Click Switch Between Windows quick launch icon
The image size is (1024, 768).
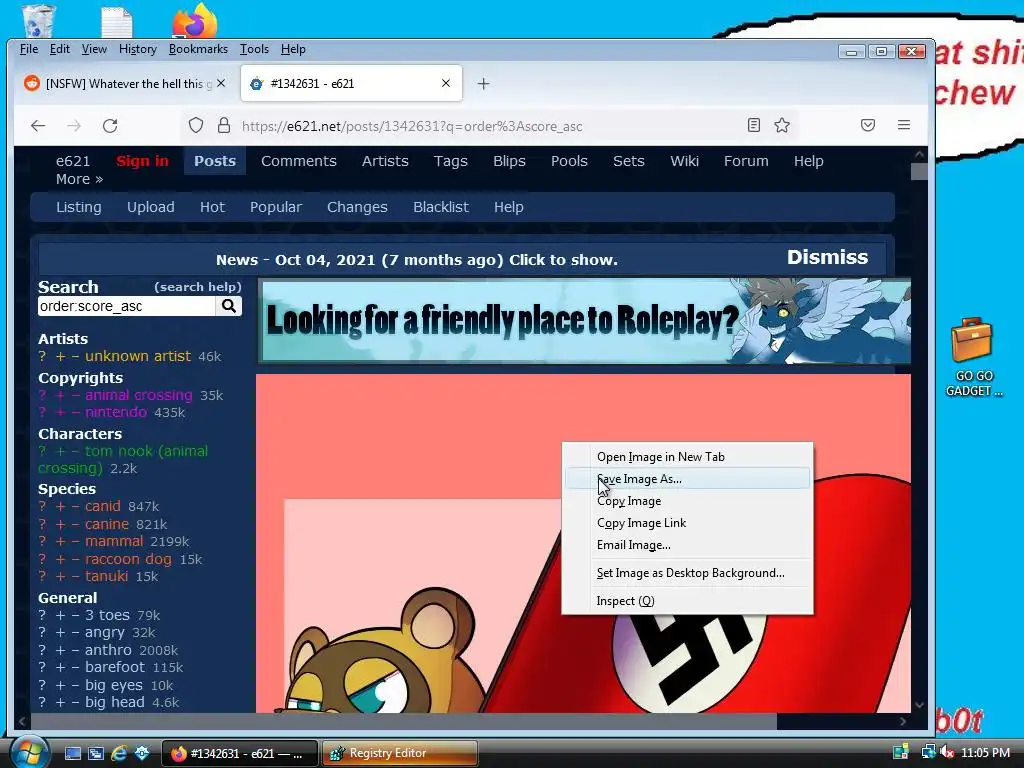click(x=96, y=753)
